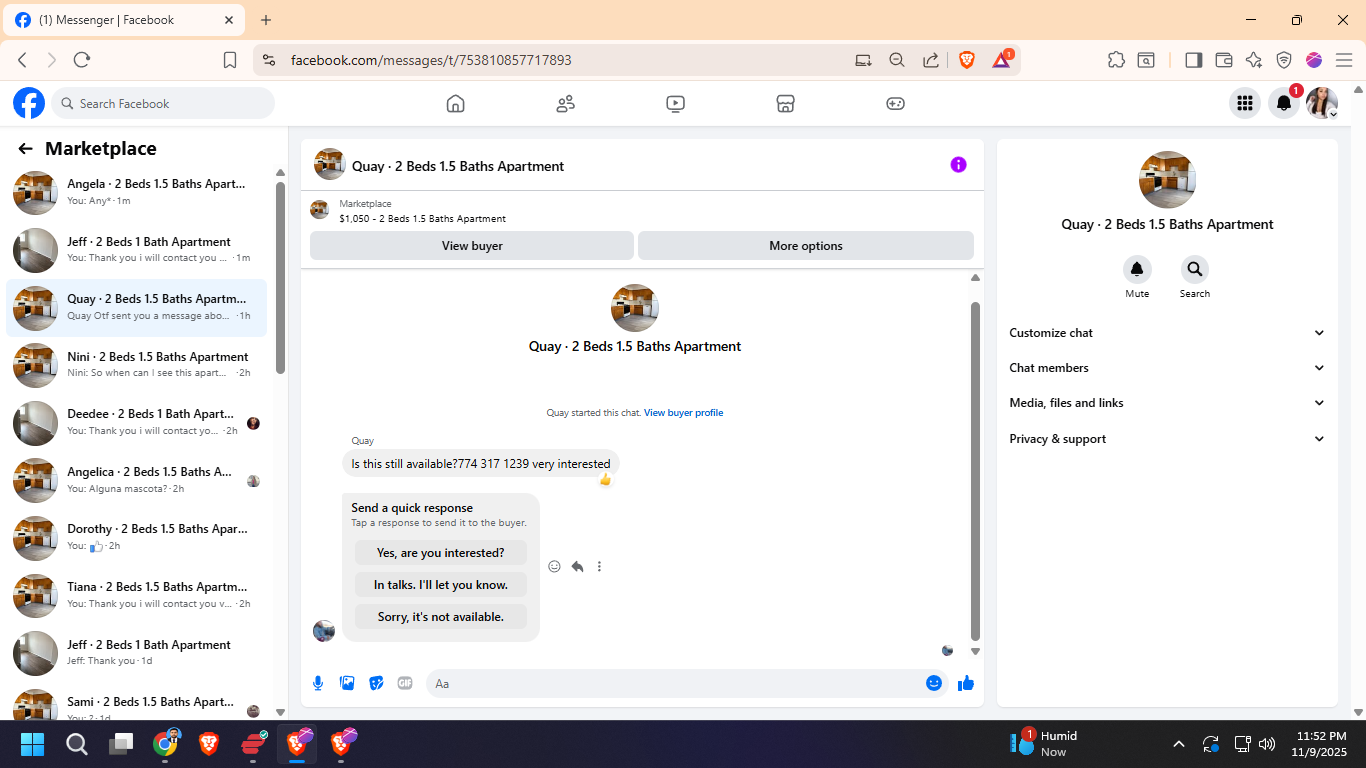Open Facebook Home icon in top navigation
The width and height of the screenshot is (1366, 768).
455,103
